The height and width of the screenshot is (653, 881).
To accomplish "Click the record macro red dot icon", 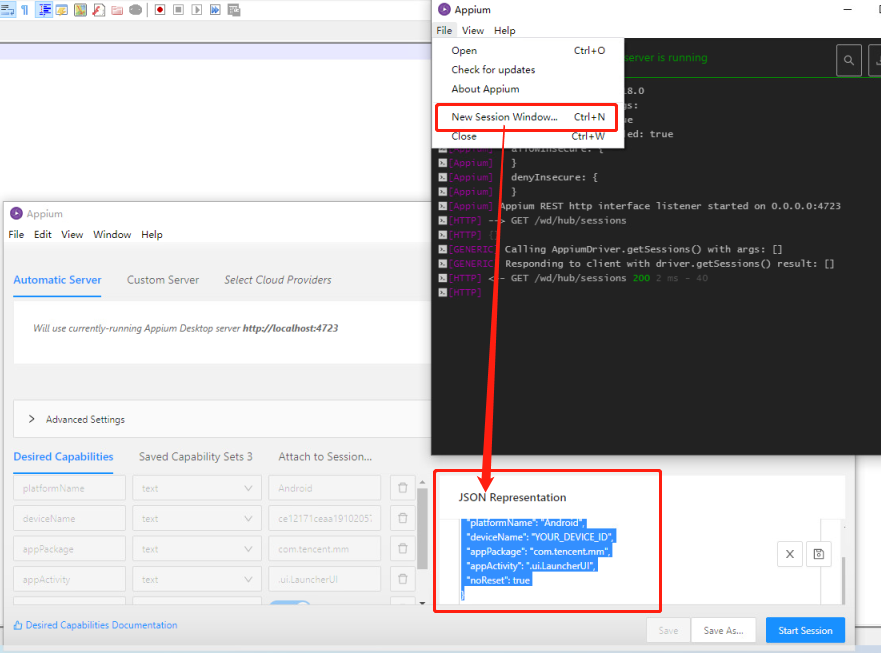I will [x=160, y=10].
